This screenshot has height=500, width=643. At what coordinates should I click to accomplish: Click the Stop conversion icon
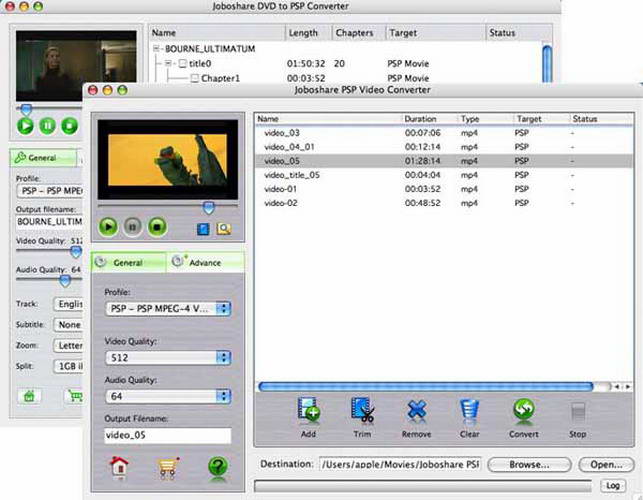[x=577, y=412]
